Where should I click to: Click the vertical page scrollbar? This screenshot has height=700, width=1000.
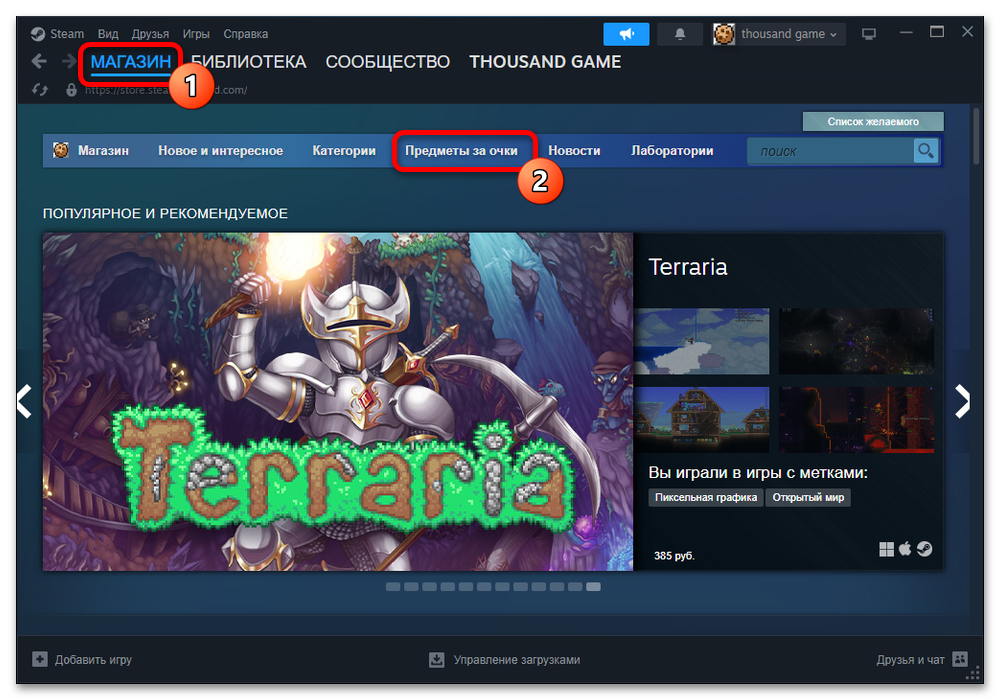pyautogui.click(x=976, y=136)
